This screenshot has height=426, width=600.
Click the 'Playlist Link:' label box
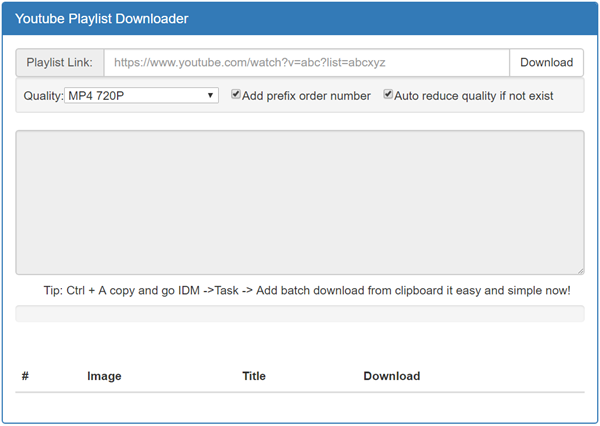(60, 62)
